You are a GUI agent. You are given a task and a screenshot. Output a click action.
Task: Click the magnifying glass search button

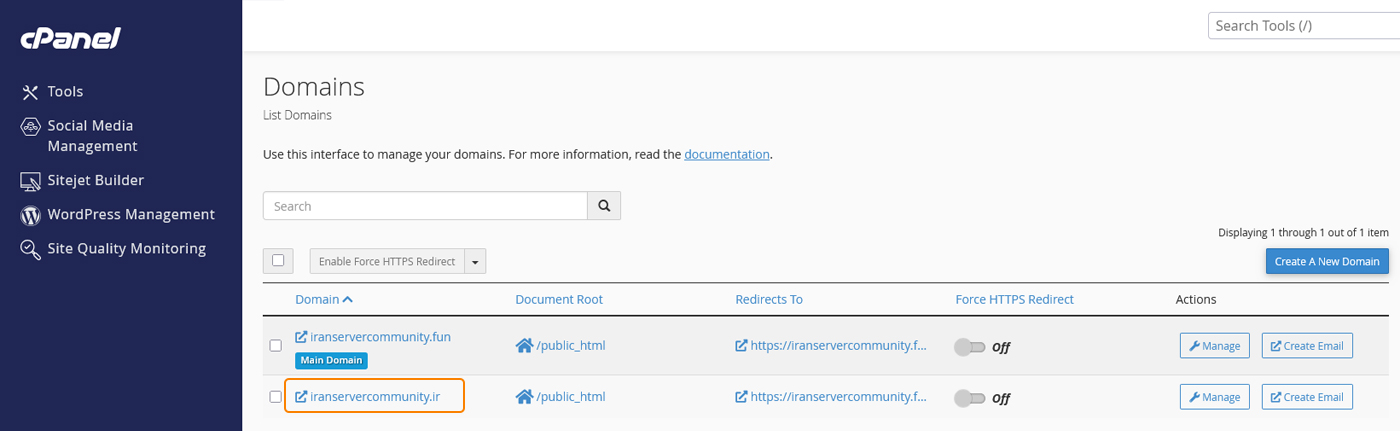point(604,206)
